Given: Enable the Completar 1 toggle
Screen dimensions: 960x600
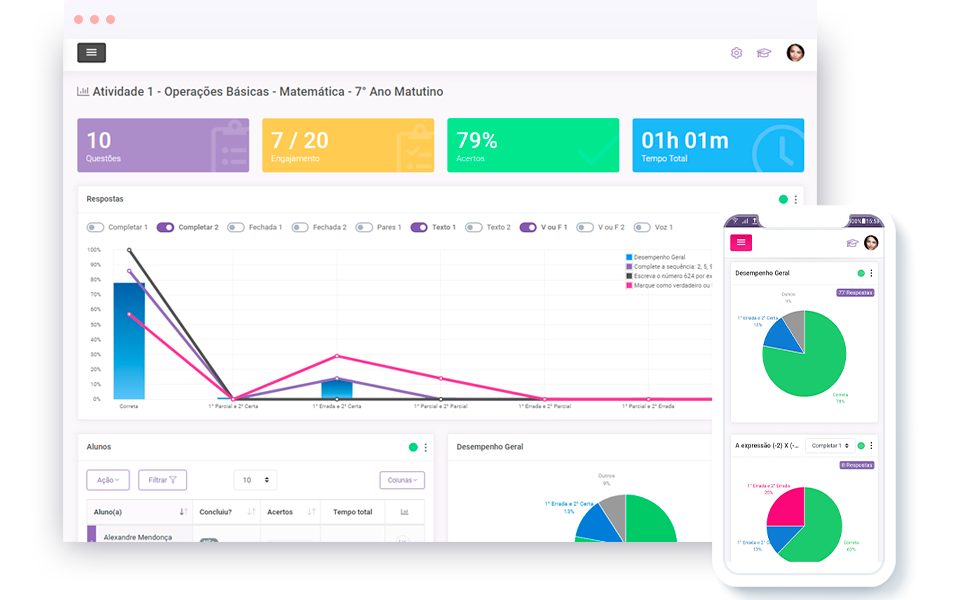Looking at the screenshot, I should tap(96, 228).
